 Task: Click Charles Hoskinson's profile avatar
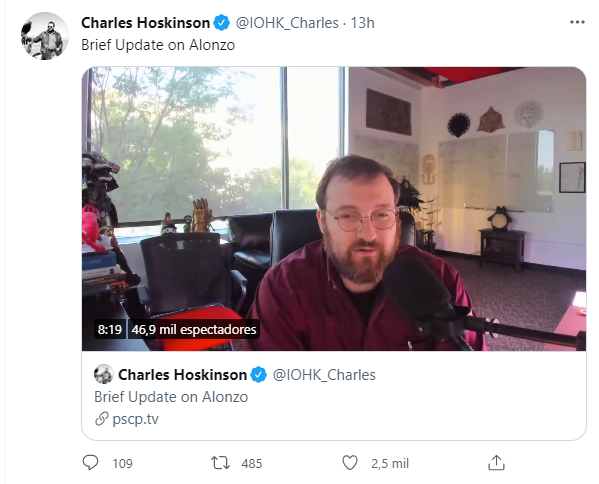click(x=45, y=36)
